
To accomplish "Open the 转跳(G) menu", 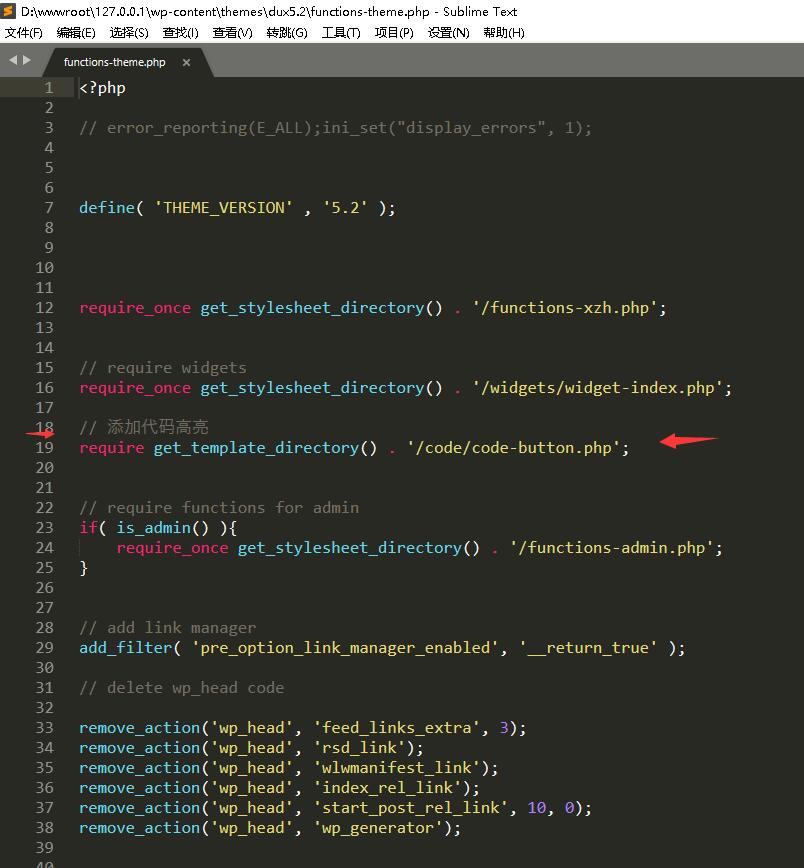I will tap(287, 33).
